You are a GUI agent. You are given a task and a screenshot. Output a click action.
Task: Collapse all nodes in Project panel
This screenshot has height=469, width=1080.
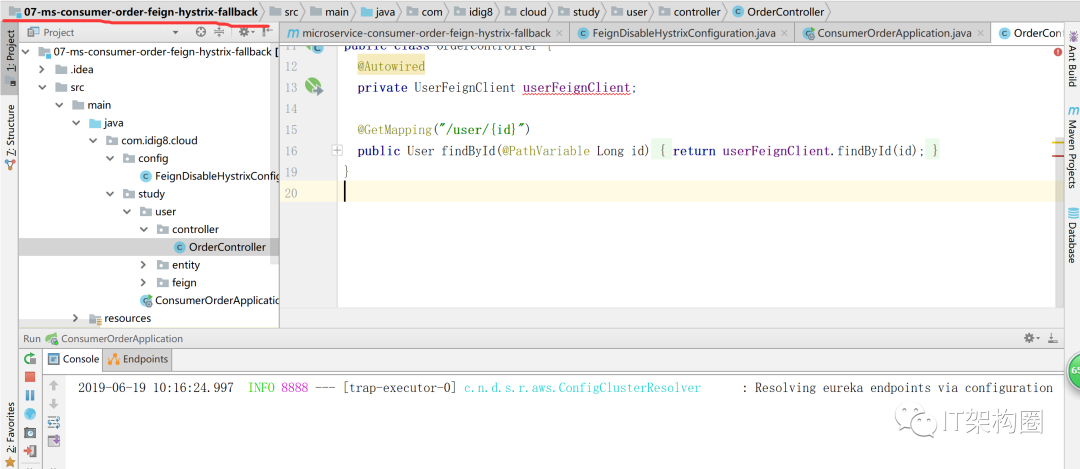(x=220, y=32)
